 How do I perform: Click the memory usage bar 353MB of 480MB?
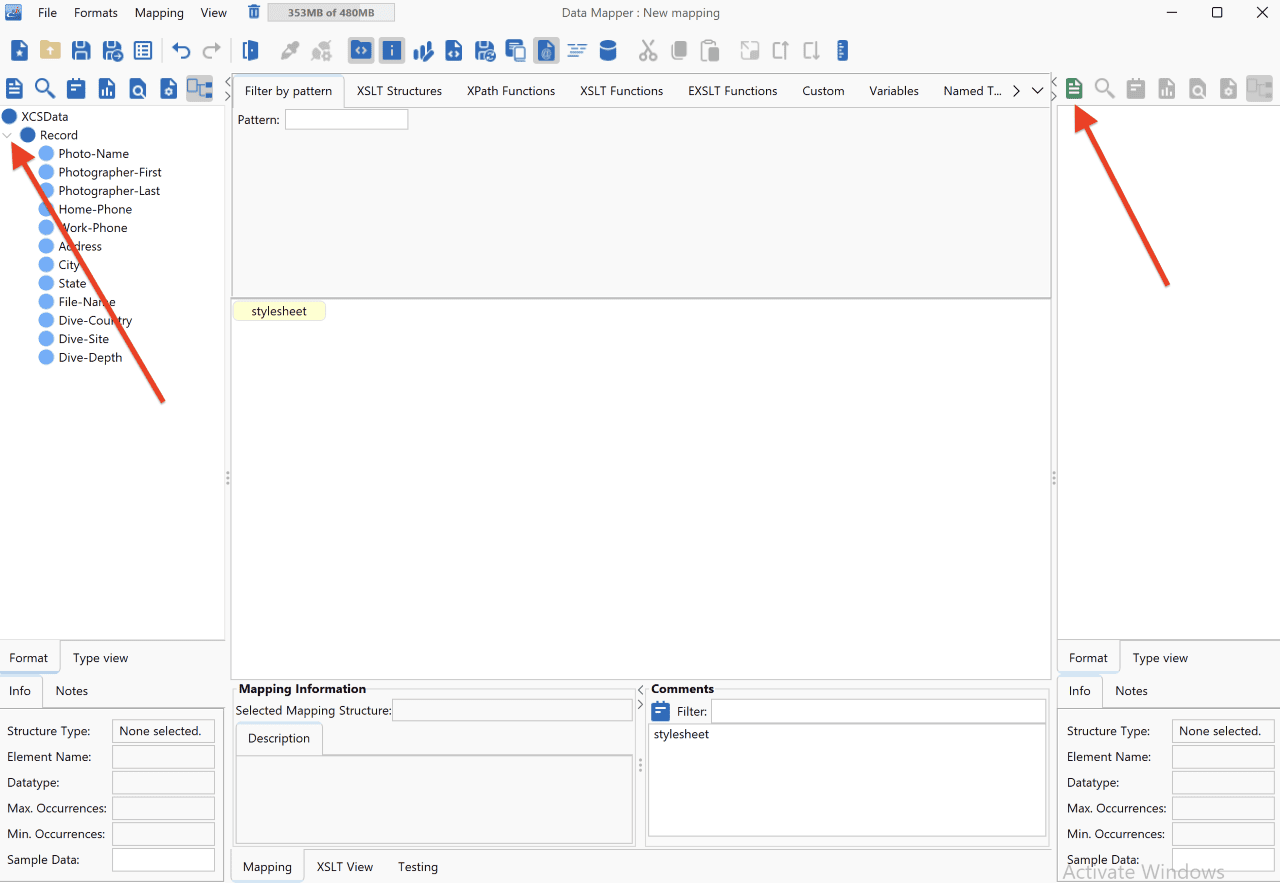(331, 12)
